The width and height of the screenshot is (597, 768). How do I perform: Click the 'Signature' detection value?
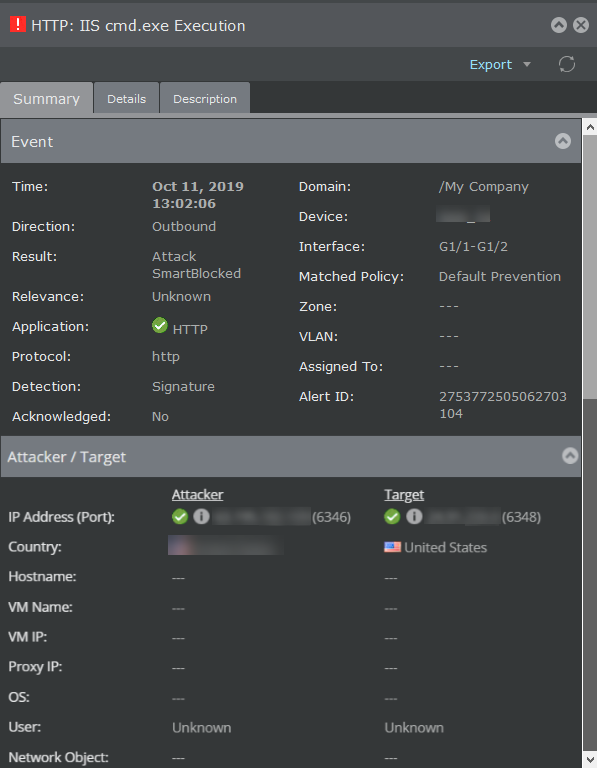tap(183, 387)
